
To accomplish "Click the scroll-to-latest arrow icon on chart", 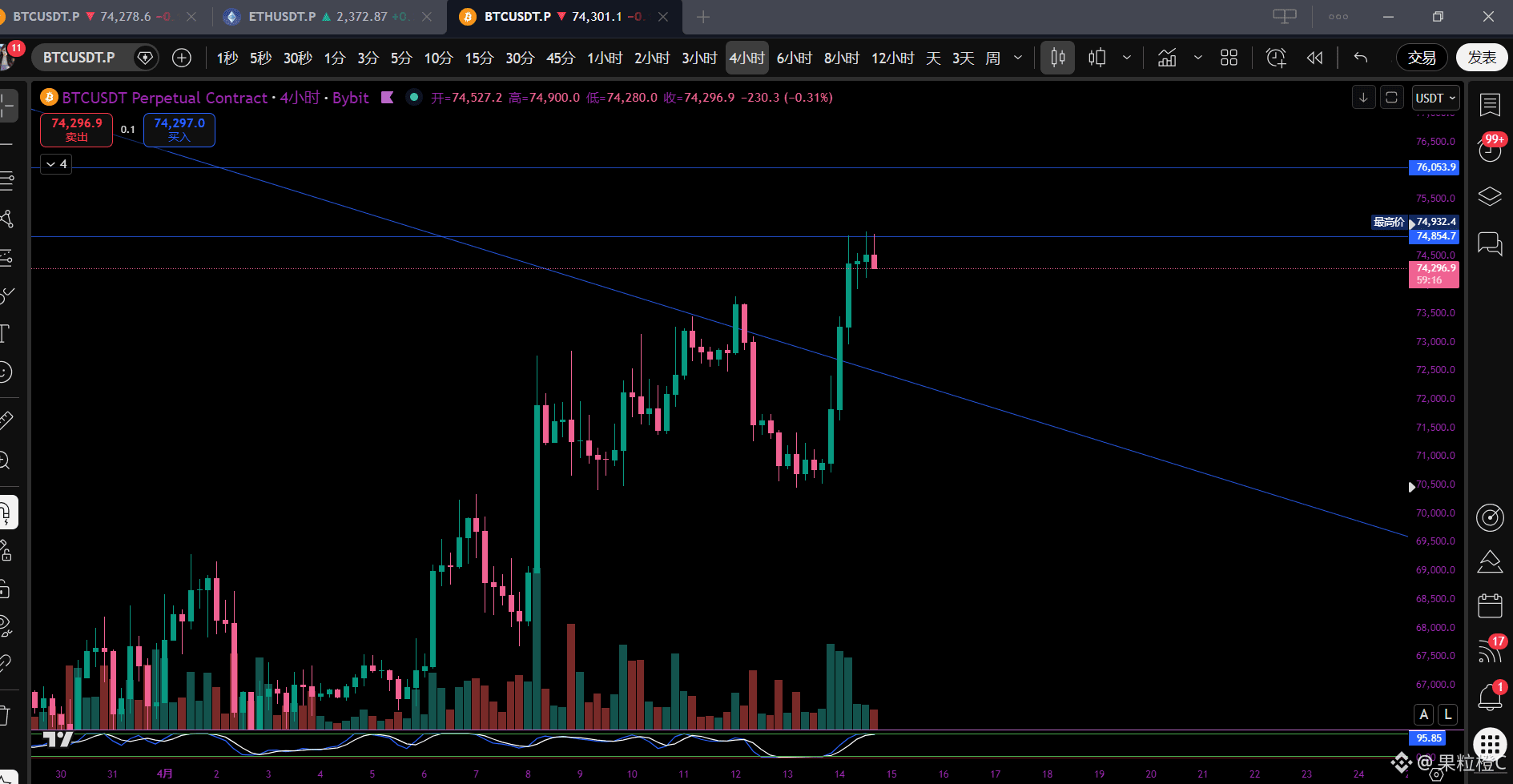I will click(x=1363, y=98).
